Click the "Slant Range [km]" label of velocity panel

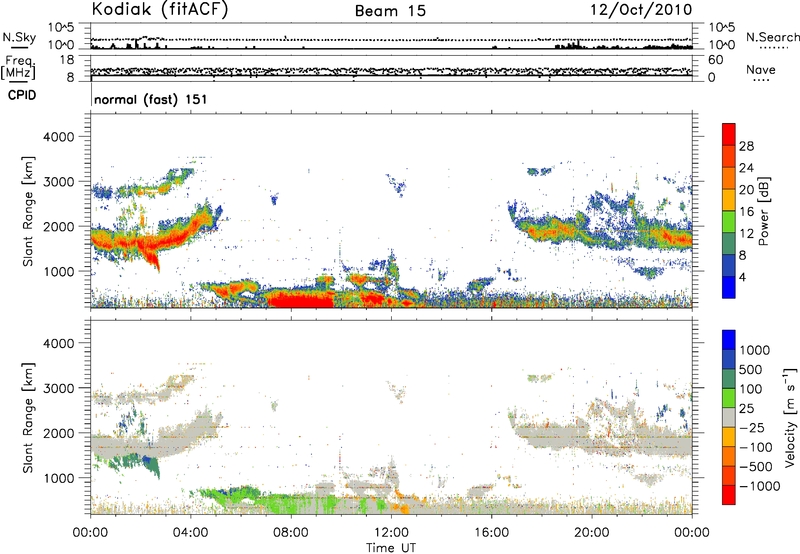(28, 418)
